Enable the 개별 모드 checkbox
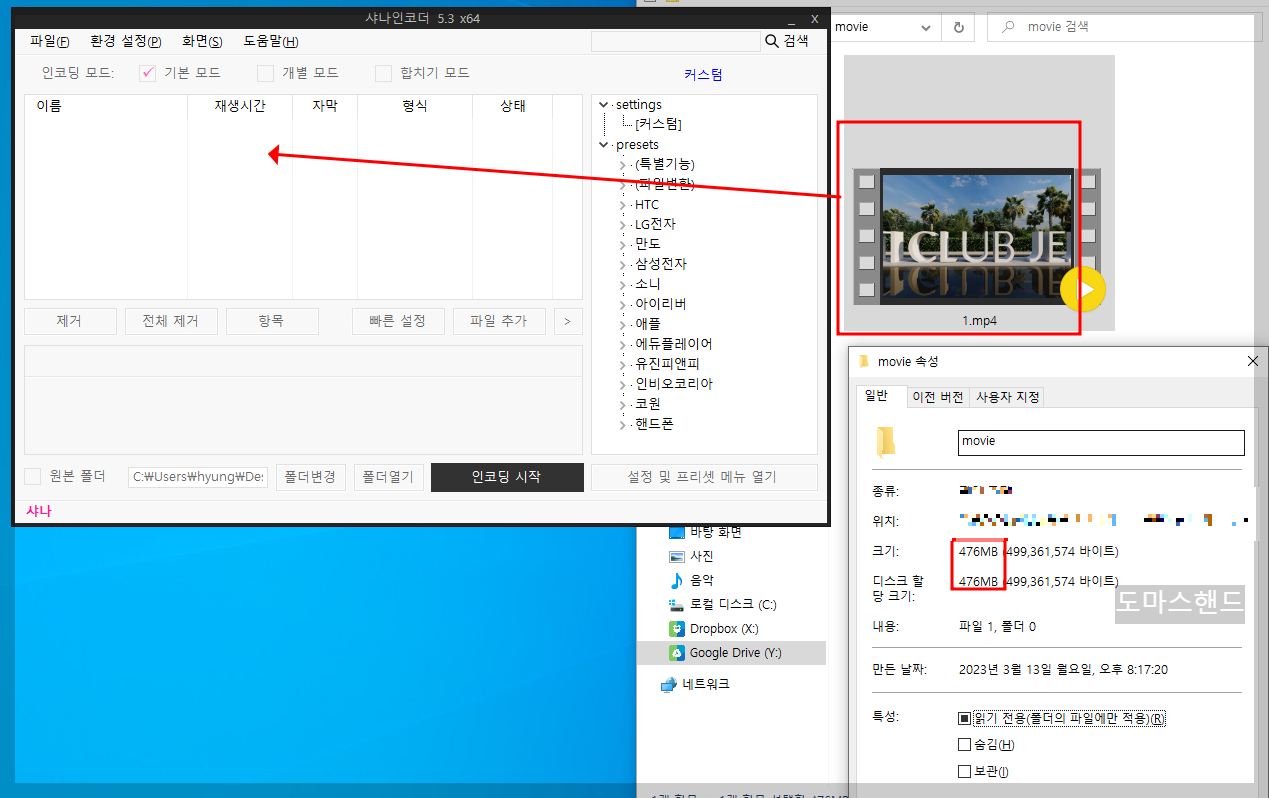 (x=265, y=72)
